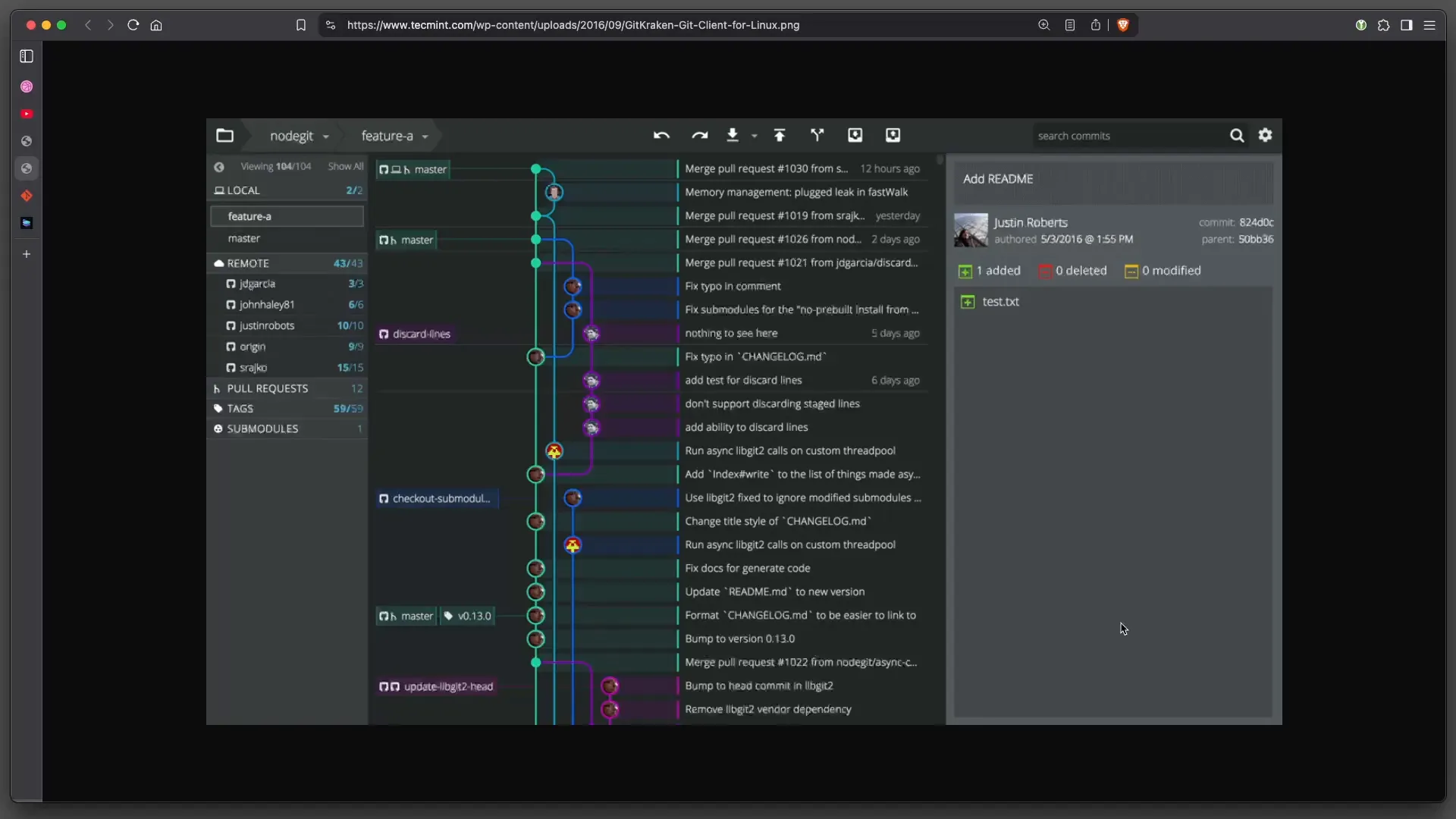Collapse the REMOTE section

[247, 263]
